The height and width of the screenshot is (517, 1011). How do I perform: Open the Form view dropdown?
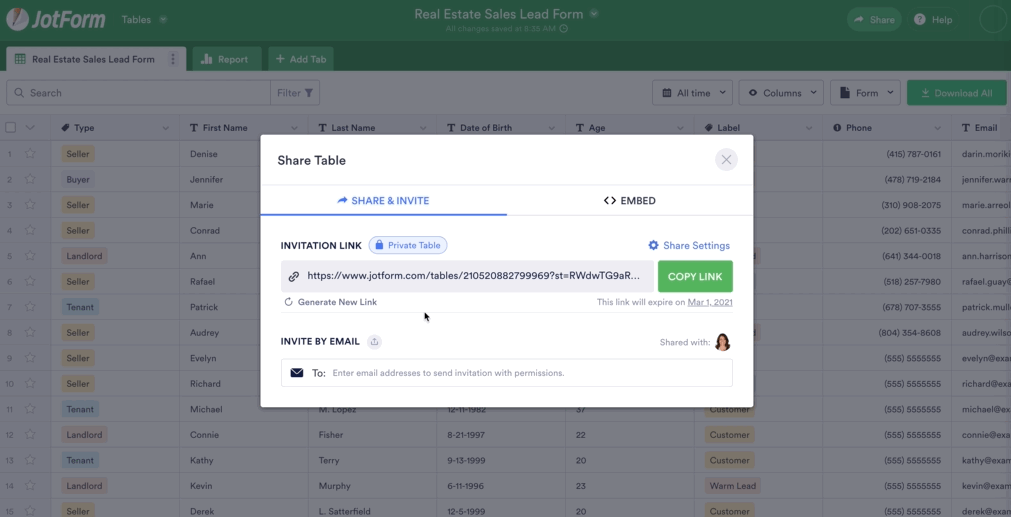click(865, 93)
